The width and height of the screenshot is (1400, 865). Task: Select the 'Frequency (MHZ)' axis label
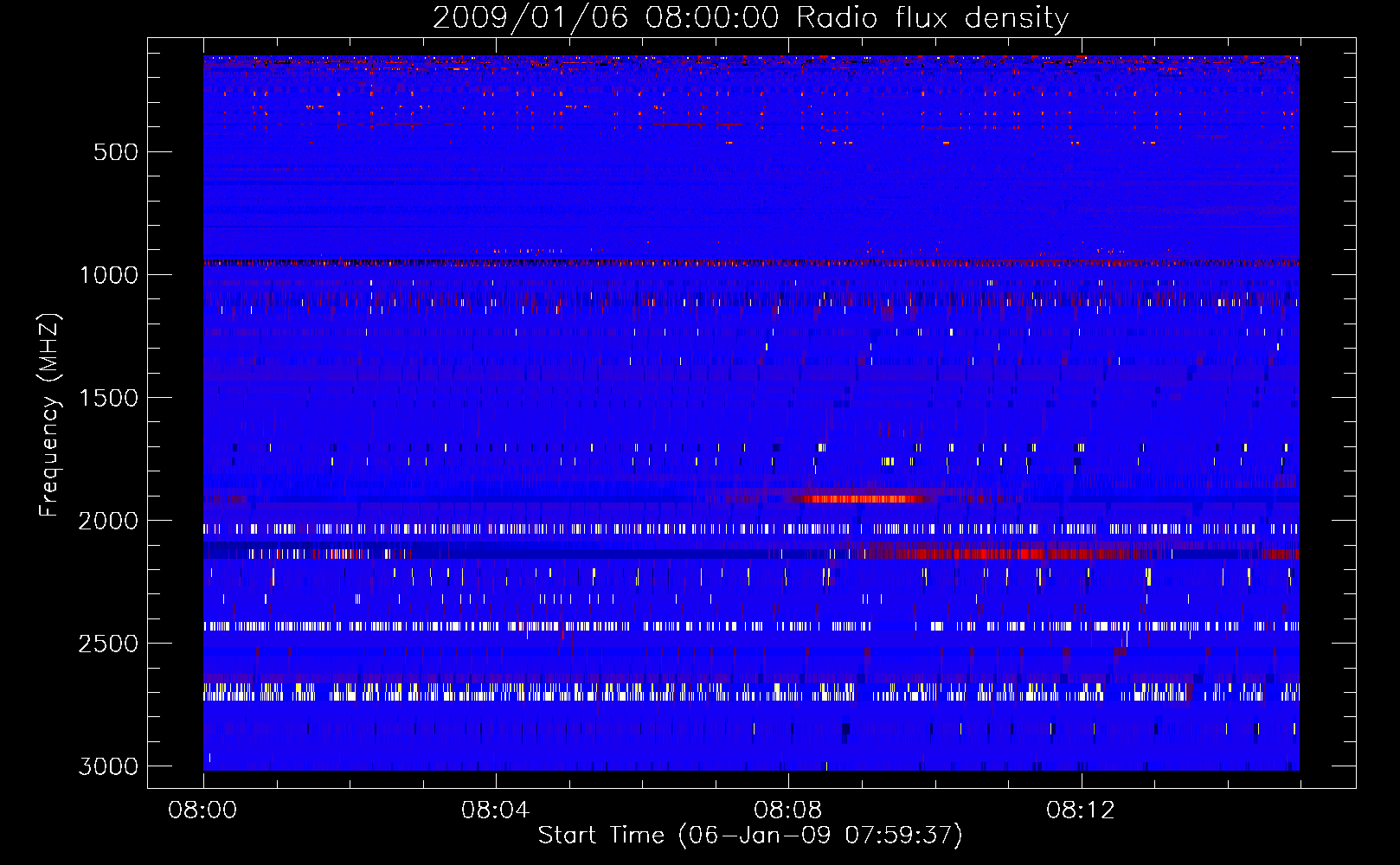tap(50, 415)
